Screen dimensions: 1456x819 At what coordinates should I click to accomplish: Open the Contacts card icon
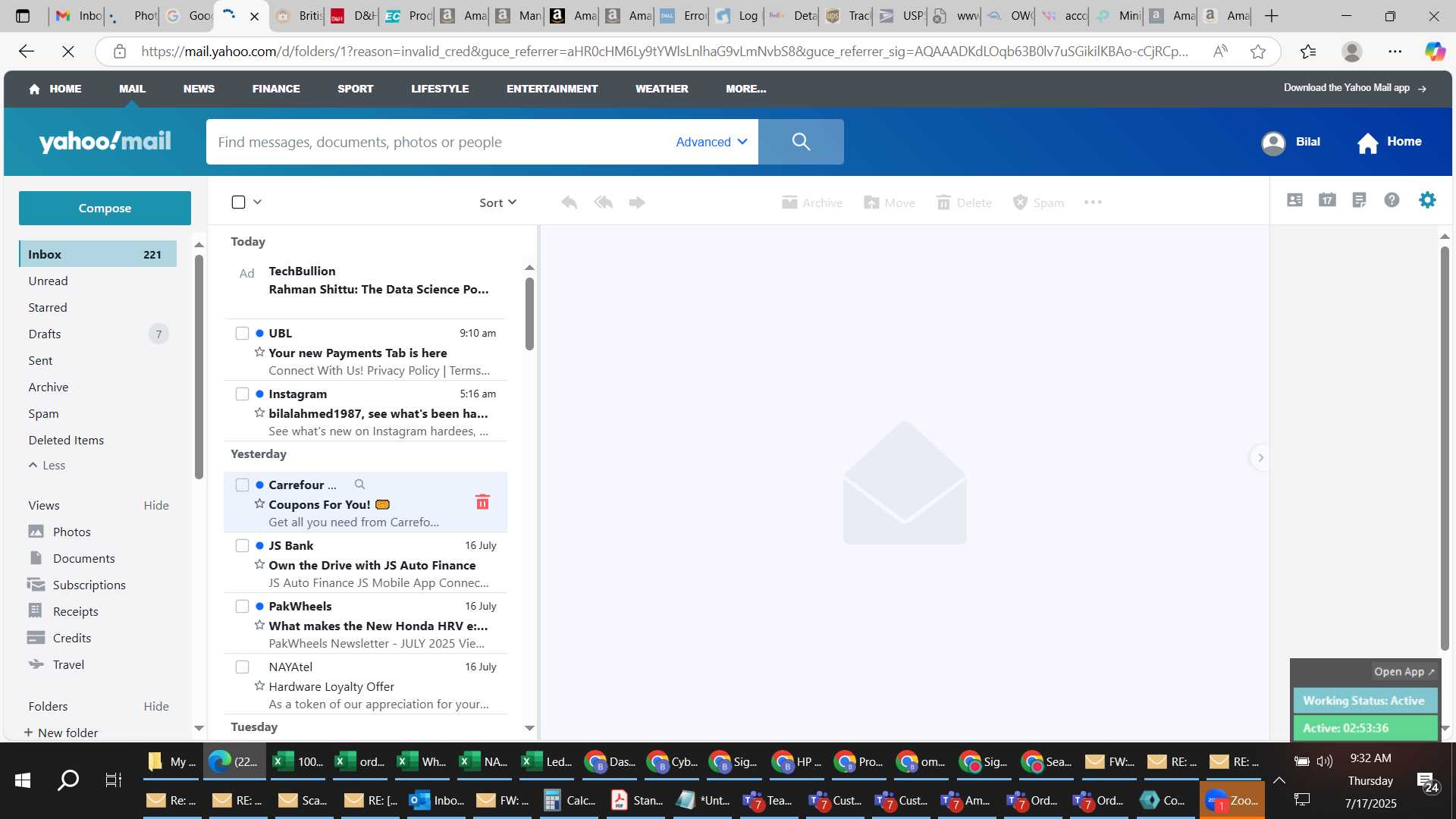pos(1294,200)
